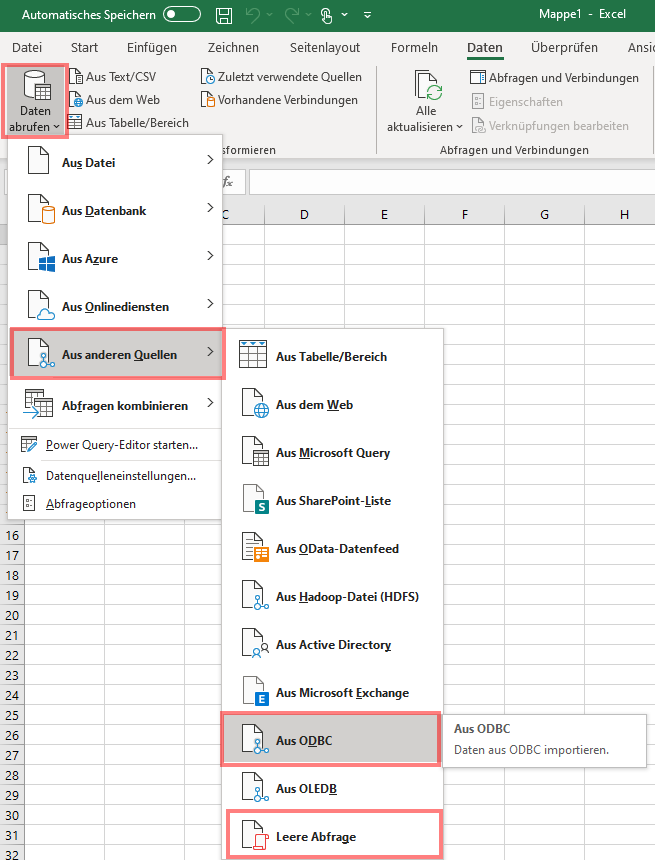Click the Alle aktualisieren refresh icon
Viewport: 655px width, 860px height.
(x=426, y=86)
